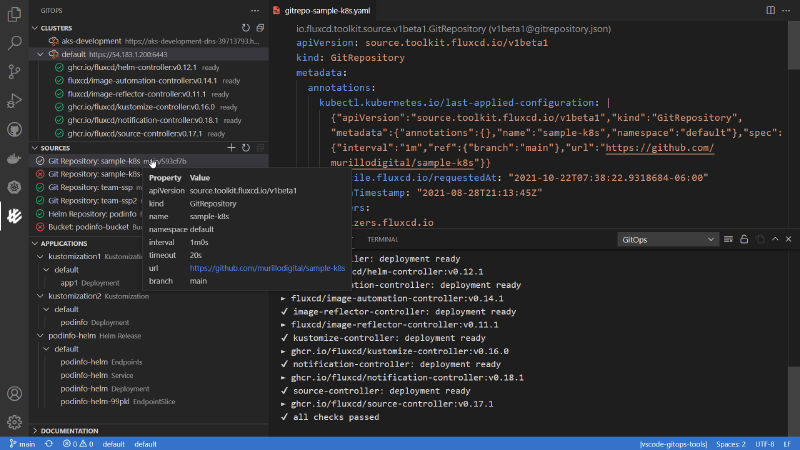Add a new source in Sources section

point(231,147)
